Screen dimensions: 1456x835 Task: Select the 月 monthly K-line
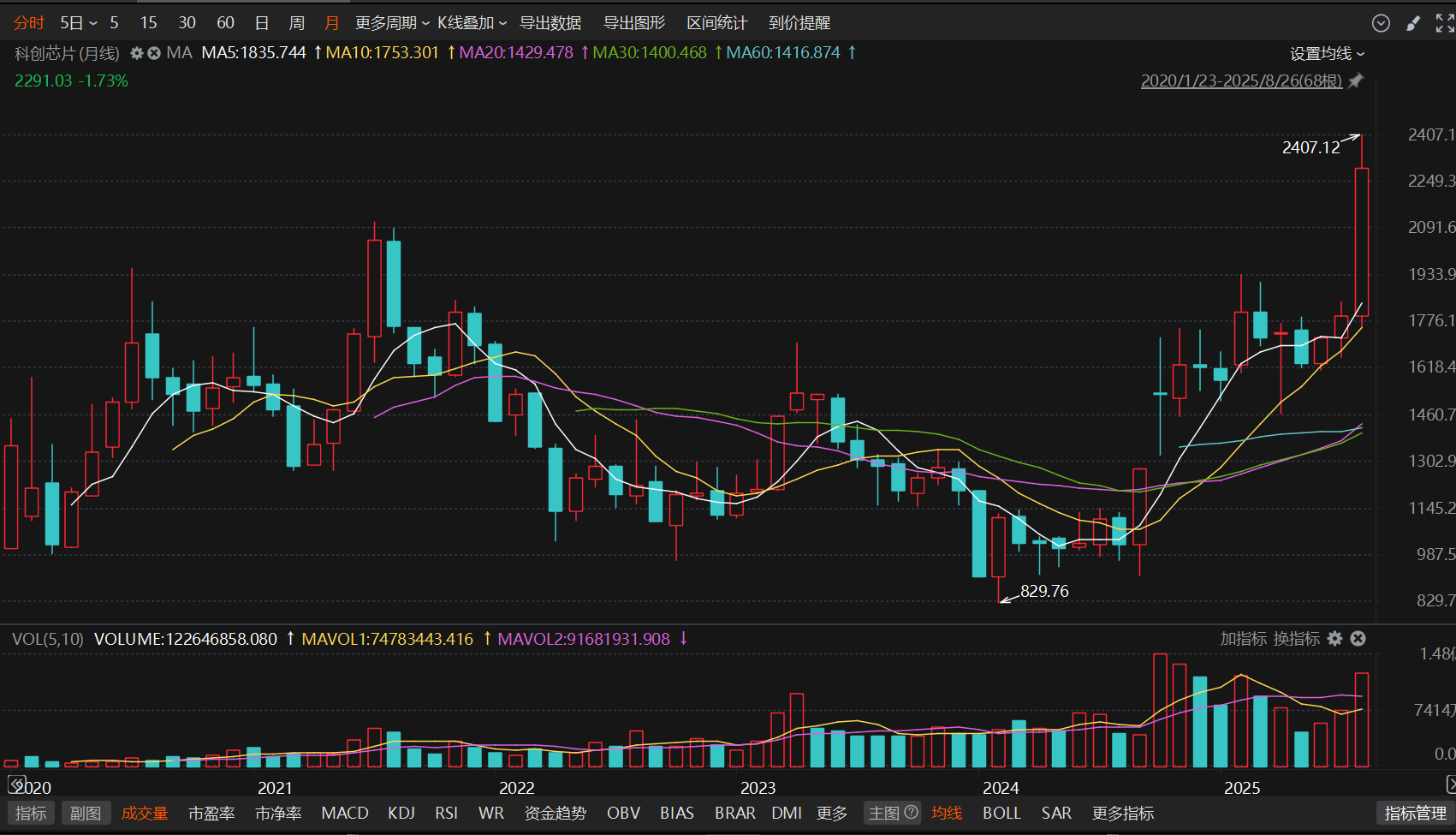click(x=332, y=23)
